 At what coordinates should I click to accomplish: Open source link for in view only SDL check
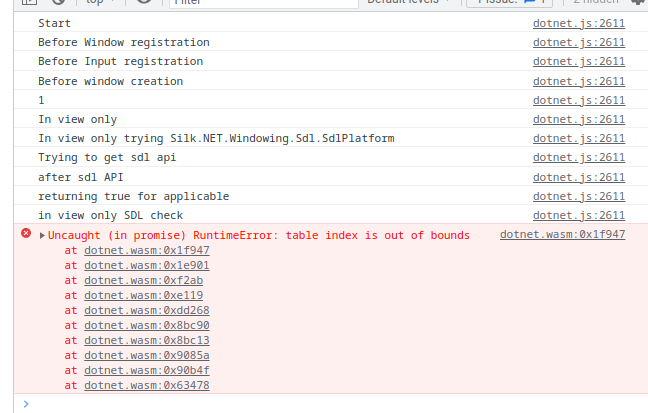[578, 215]
